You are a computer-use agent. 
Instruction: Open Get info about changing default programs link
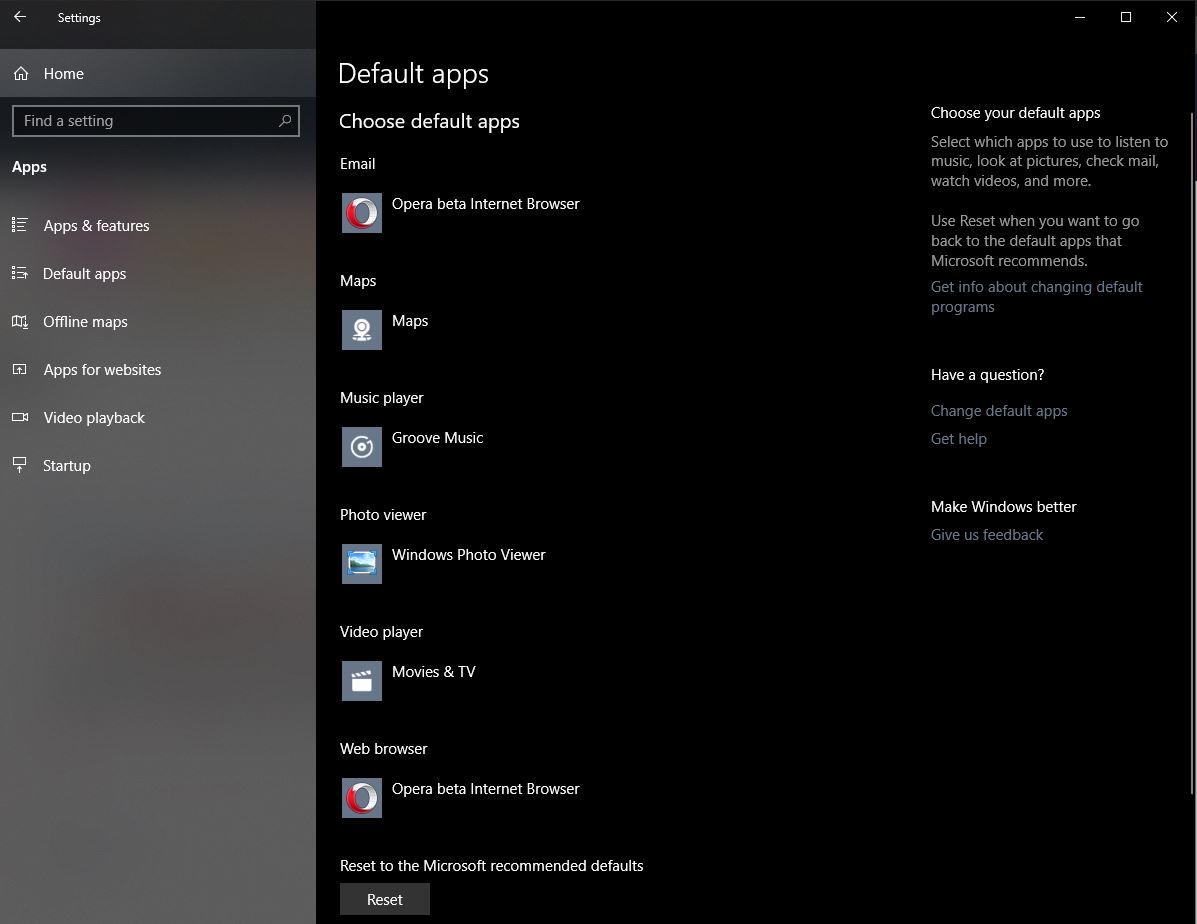click(1036, 296)
